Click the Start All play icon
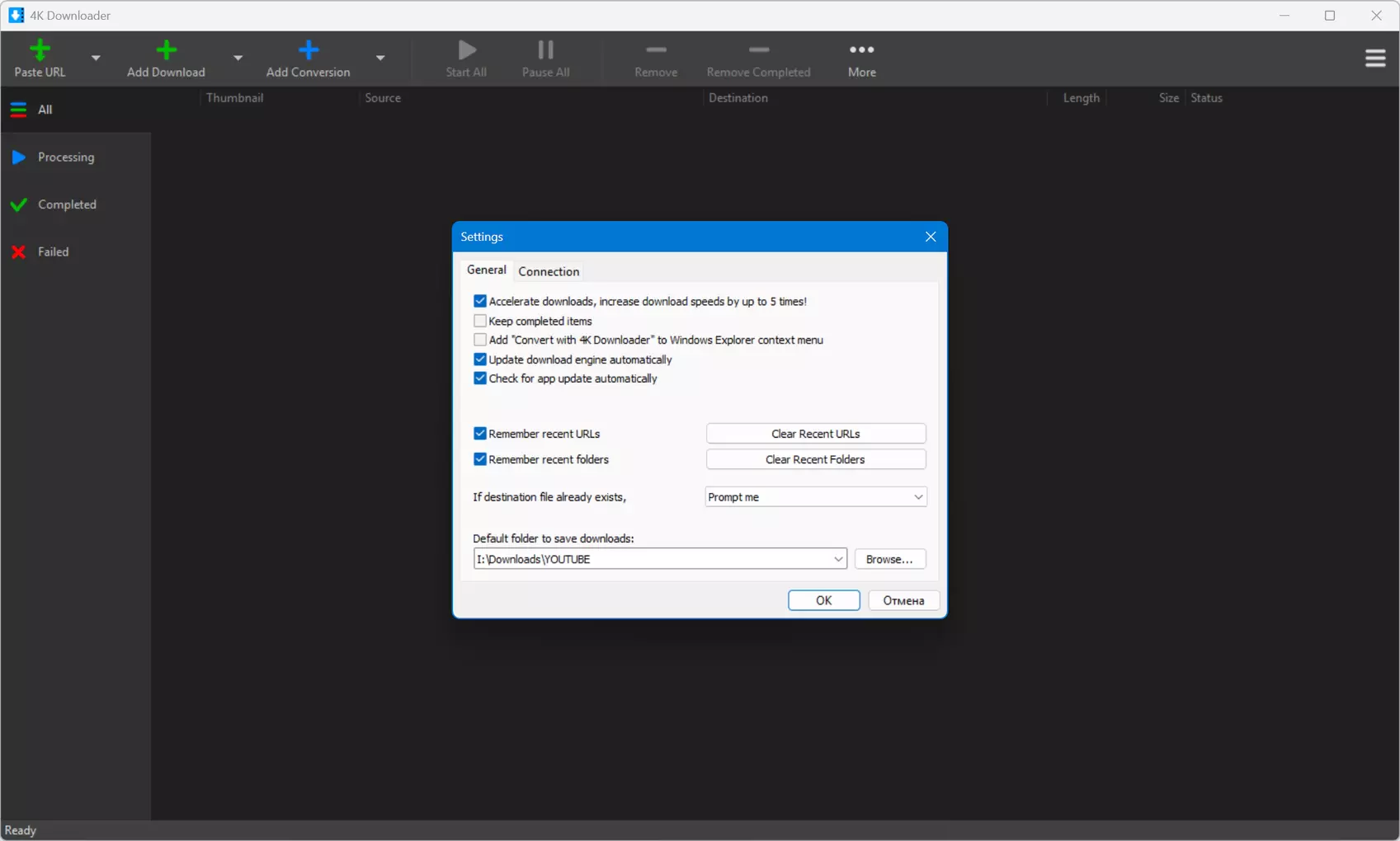Viewport: 1400px width, 841px height. [467, 50]
